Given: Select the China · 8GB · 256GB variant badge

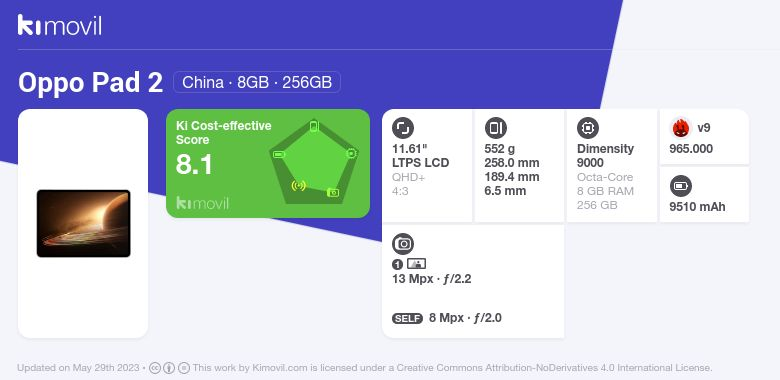Looking at the screenshot, I should click(x=257, y=82).
